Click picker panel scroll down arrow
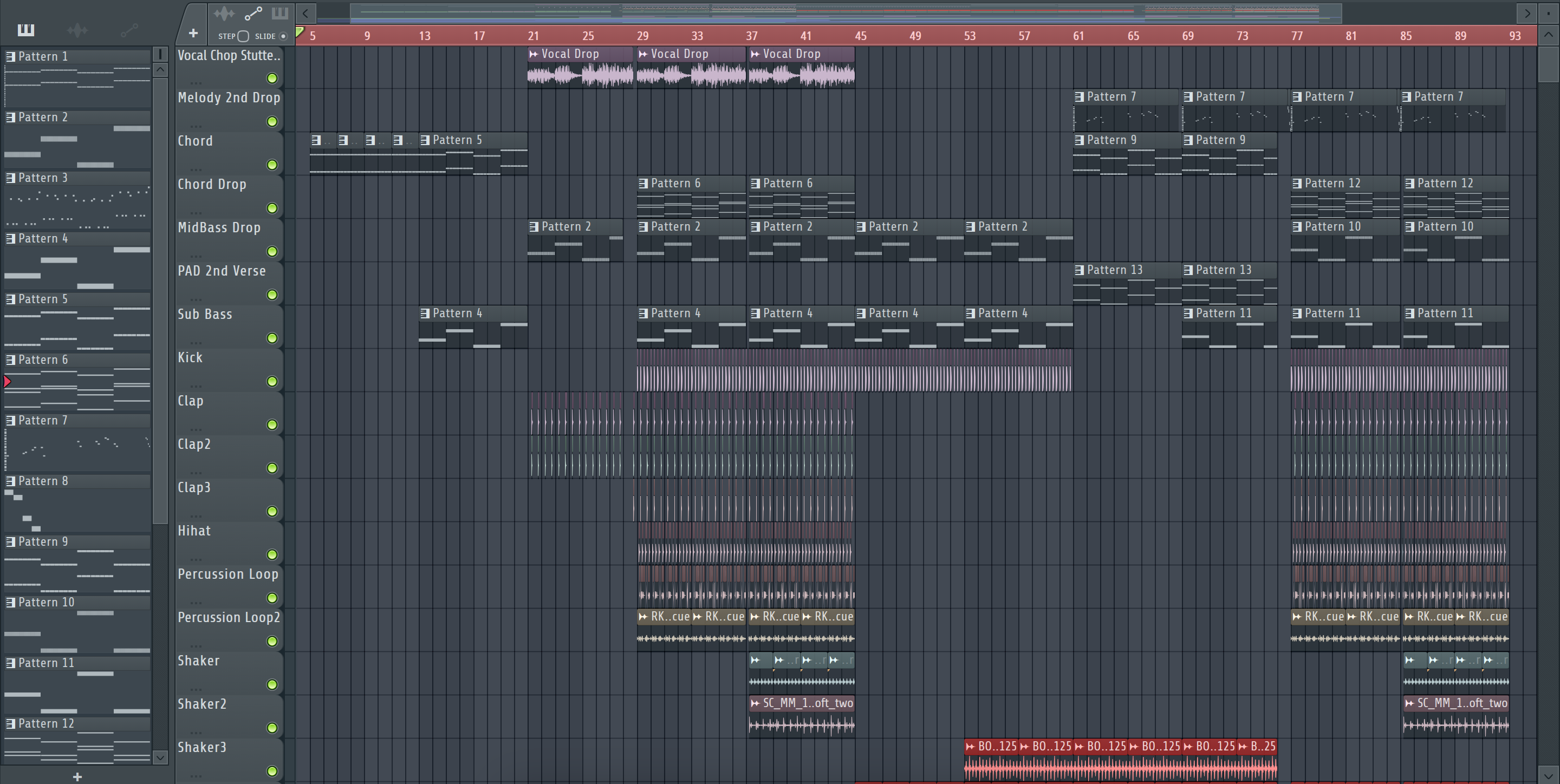 [x=160, y=757]
